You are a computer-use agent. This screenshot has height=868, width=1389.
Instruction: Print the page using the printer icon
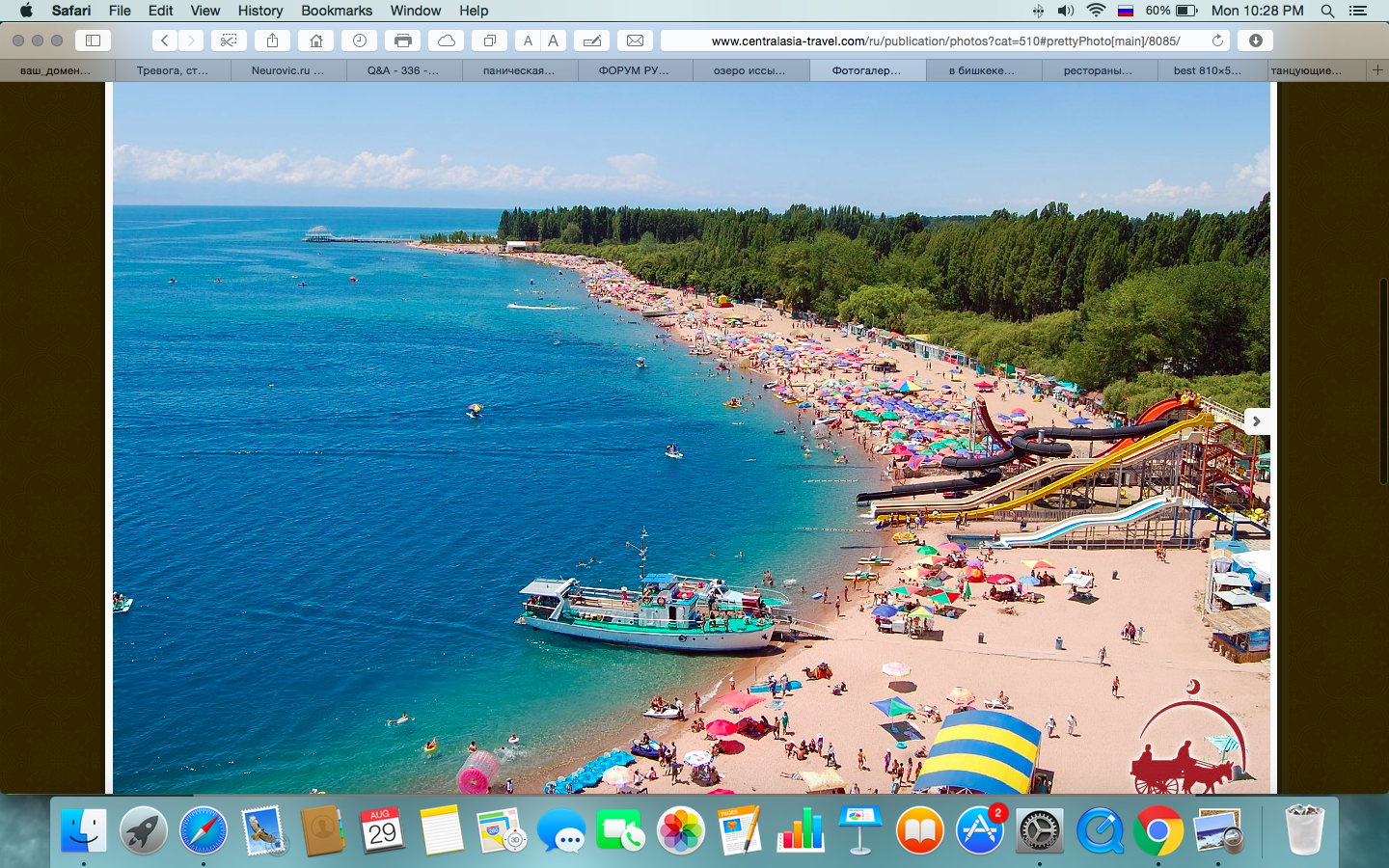[403, 41]
